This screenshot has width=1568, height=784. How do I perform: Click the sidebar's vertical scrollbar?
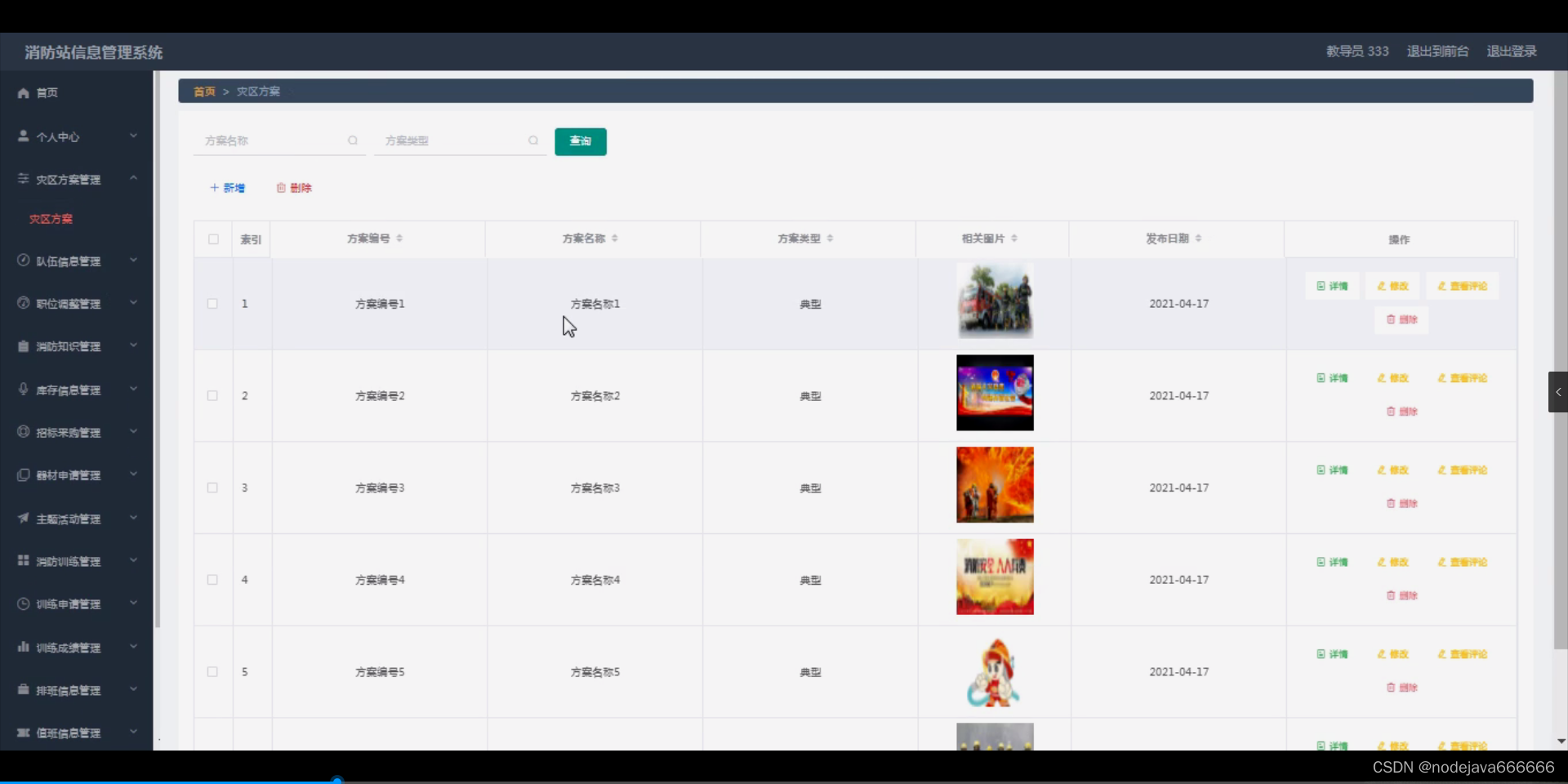tap(157, 350)
